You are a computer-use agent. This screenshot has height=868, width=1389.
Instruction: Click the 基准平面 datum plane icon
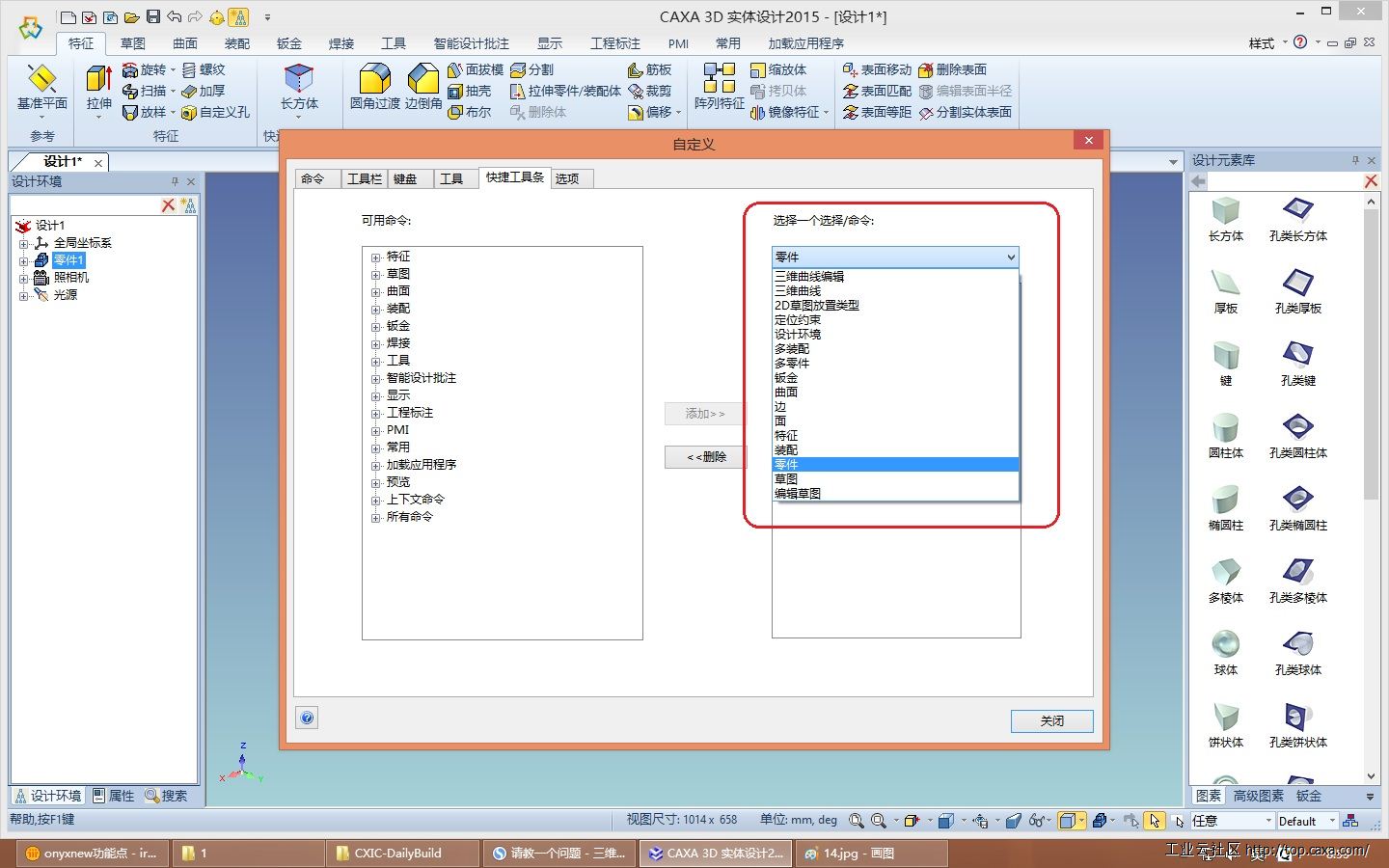(x=42, y=87)
